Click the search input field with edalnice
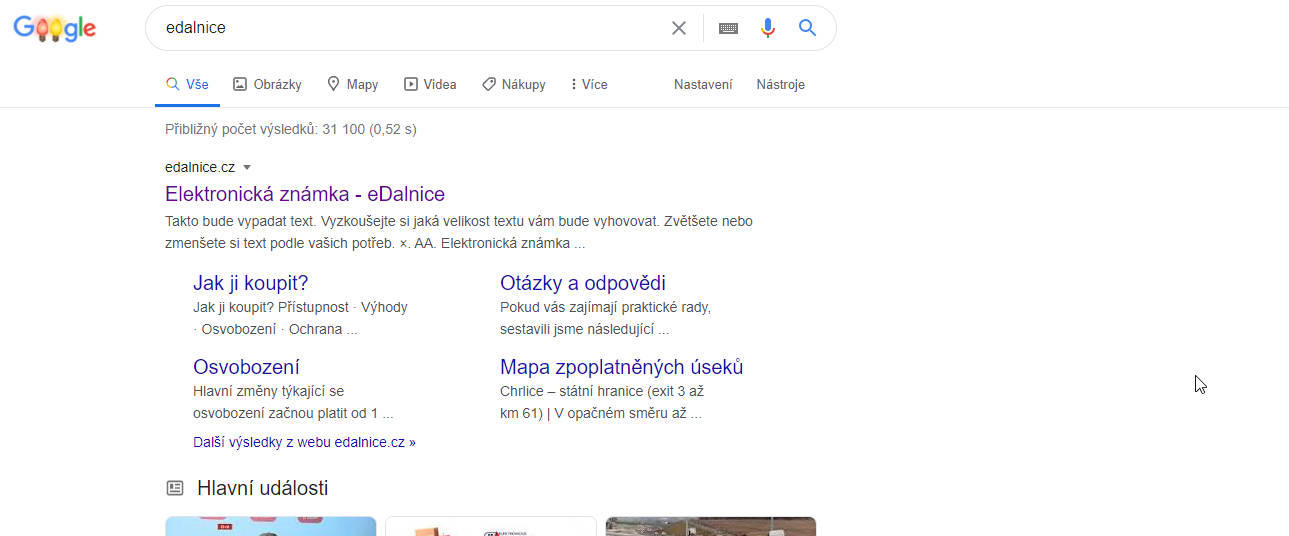1289x536 pixels. tap(400, 28)
